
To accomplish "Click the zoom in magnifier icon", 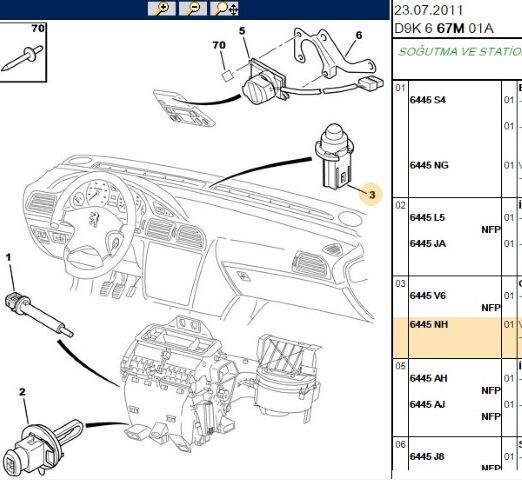I will pyautogui.click(x=162, y=8).
